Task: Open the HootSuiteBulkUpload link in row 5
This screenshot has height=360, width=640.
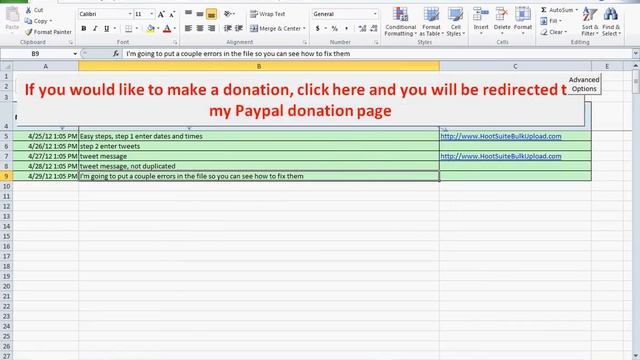Action: tap(501, 136)
